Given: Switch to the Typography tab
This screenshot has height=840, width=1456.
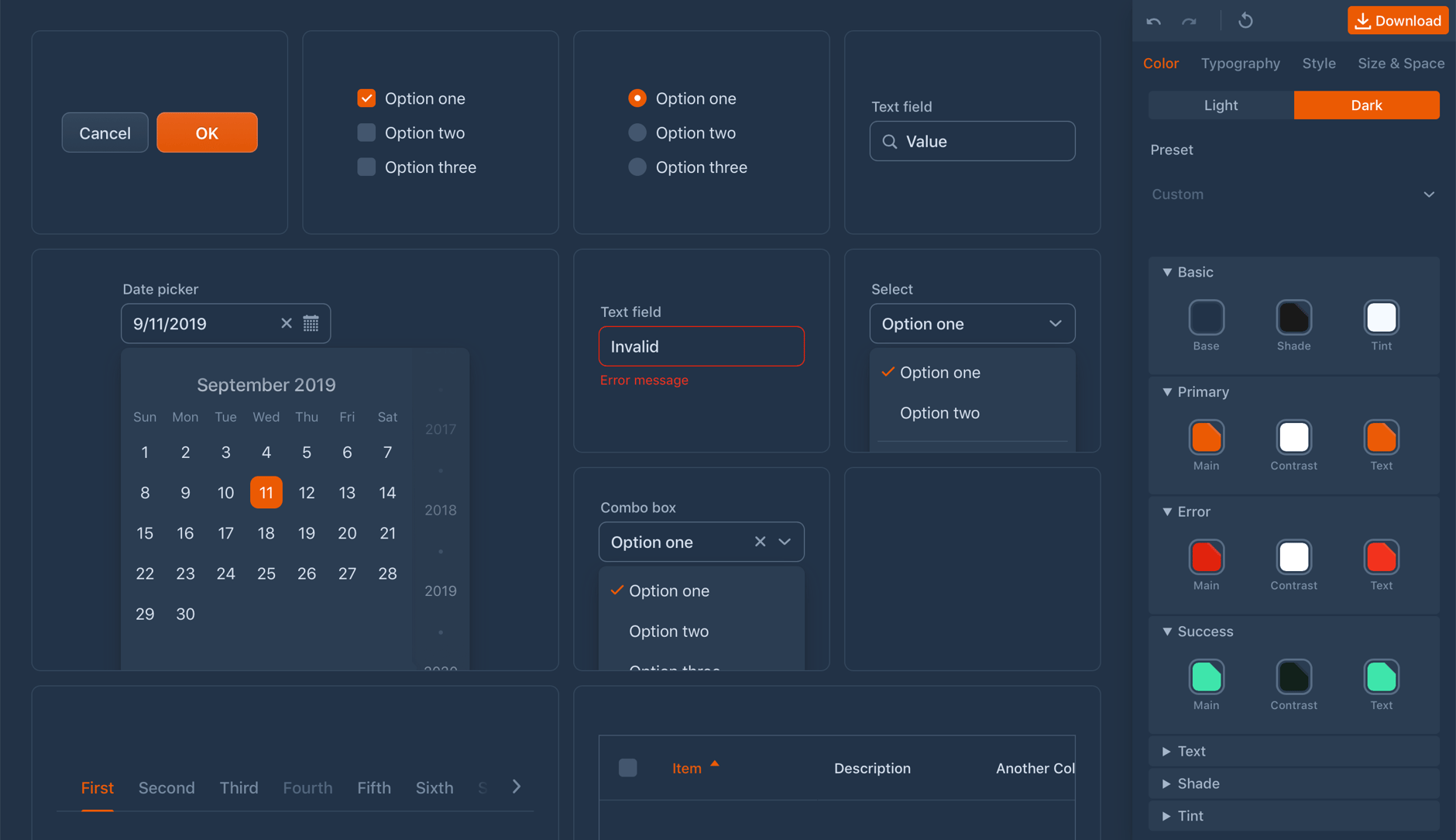Looking at the screenshot, I should pyautogui.click(x=1240, y=63).
